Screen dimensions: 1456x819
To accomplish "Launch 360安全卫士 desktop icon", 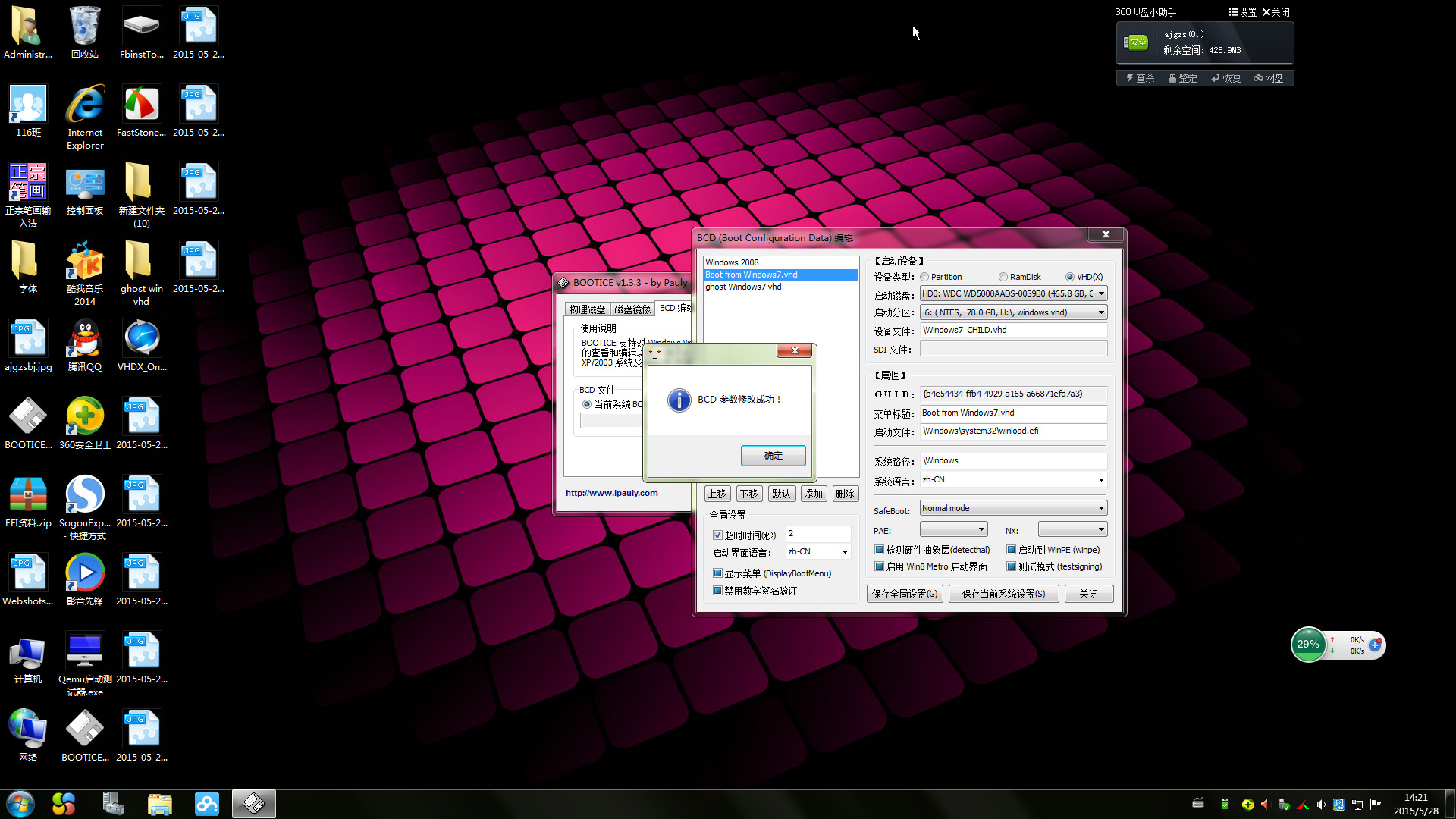I will 85,423.
